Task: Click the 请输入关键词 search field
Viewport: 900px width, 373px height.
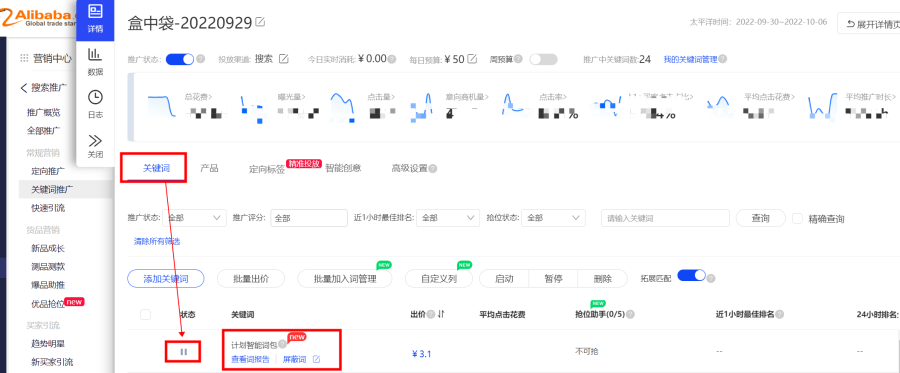Action: coord(665,218)
